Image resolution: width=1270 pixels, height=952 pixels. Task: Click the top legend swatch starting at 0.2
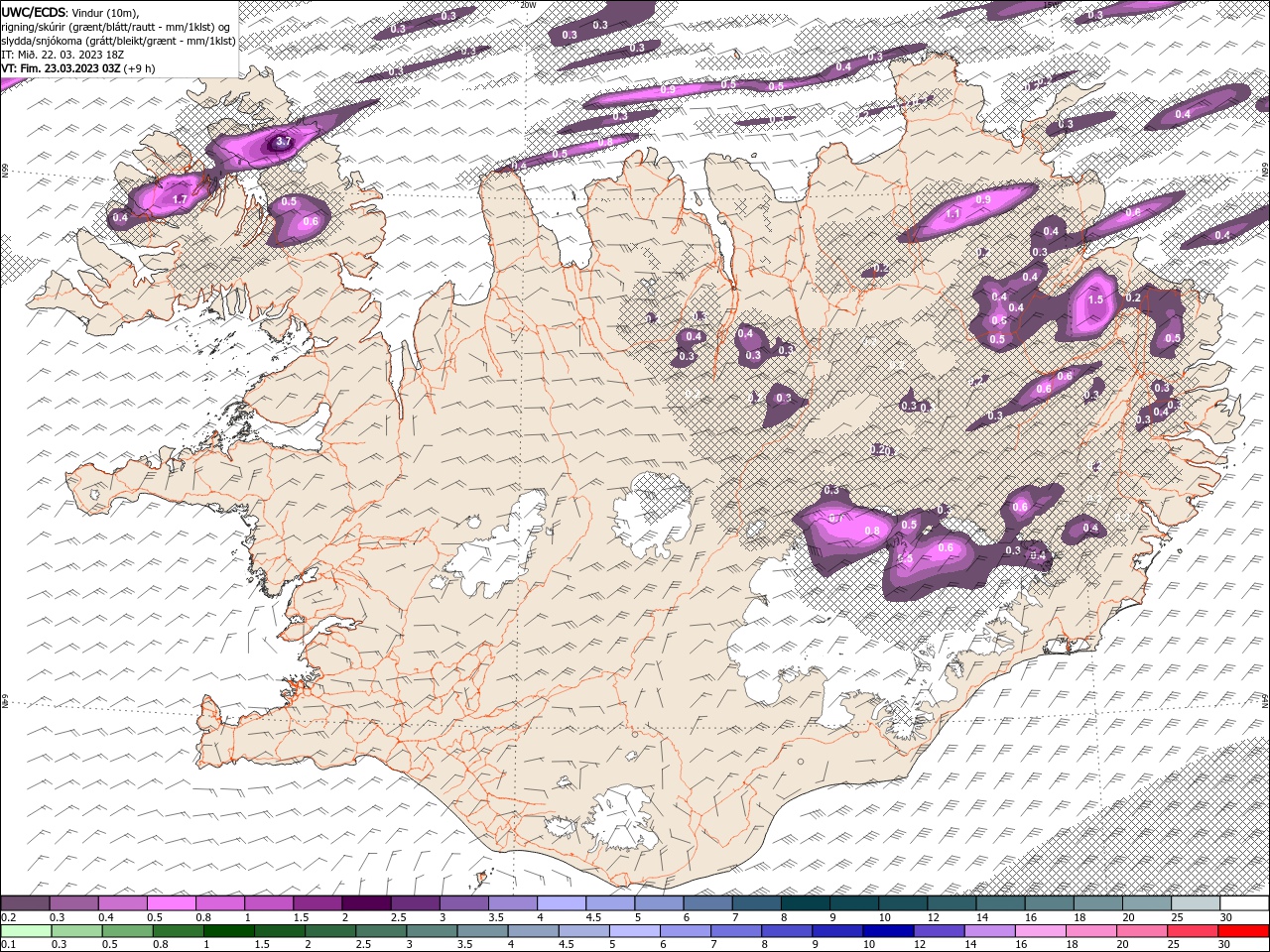coord(25,903)
